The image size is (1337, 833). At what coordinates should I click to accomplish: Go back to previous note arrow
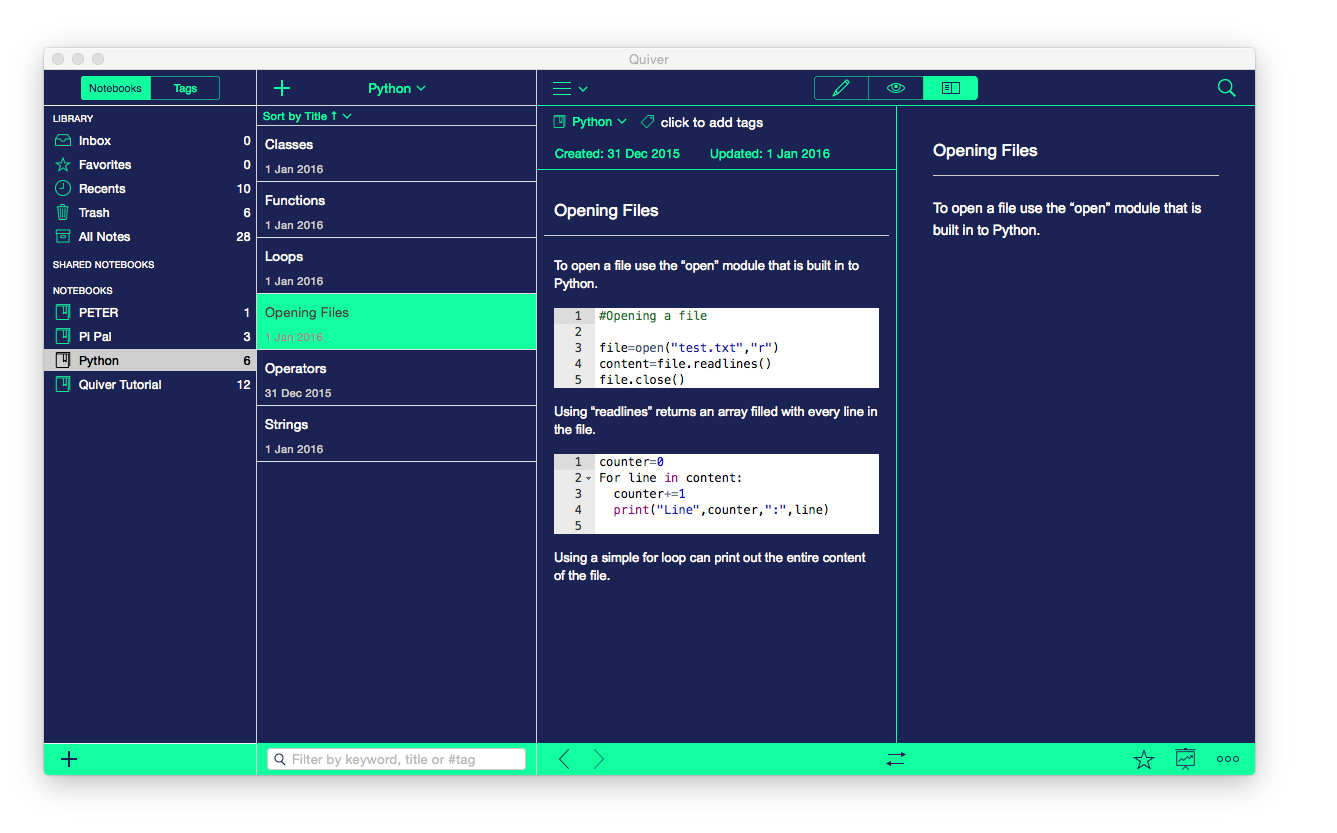click(x=564, y=759)
